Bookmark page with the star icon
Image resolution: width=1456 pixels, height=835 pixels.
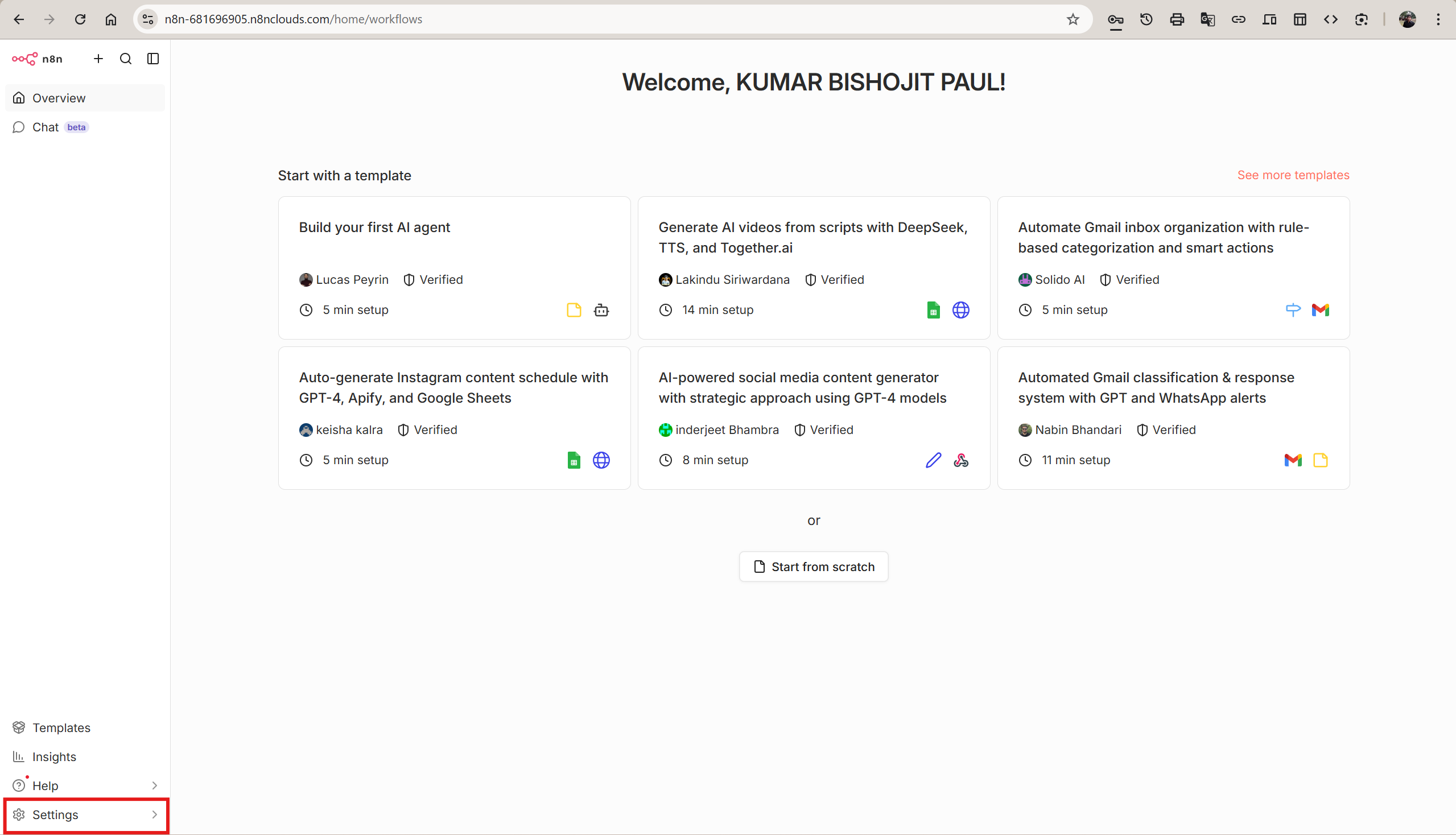[1073, 19]
